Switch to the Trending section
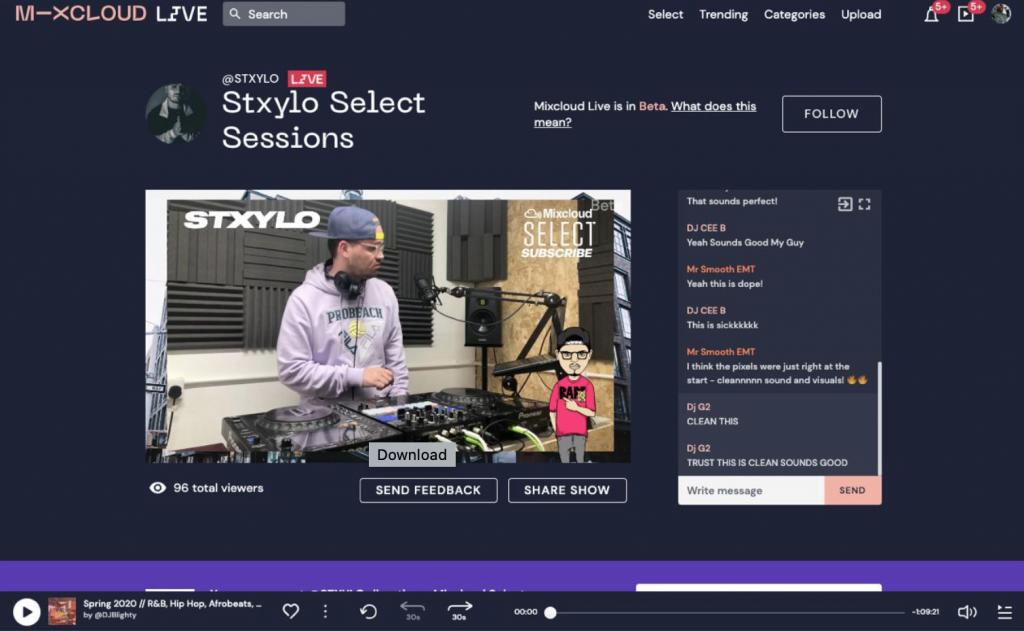 coord(723,14)
